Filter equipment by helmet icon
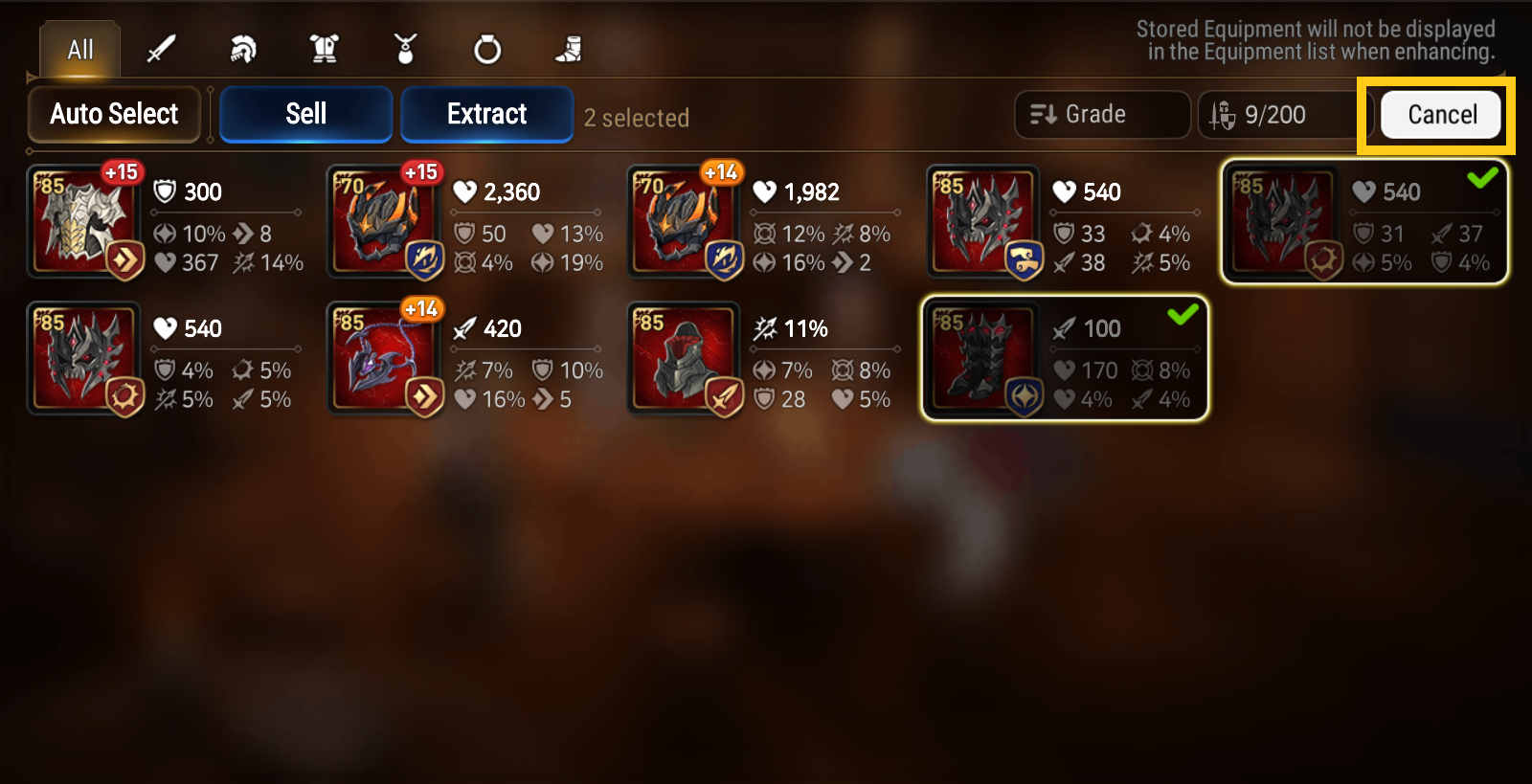 click(243, 49)
